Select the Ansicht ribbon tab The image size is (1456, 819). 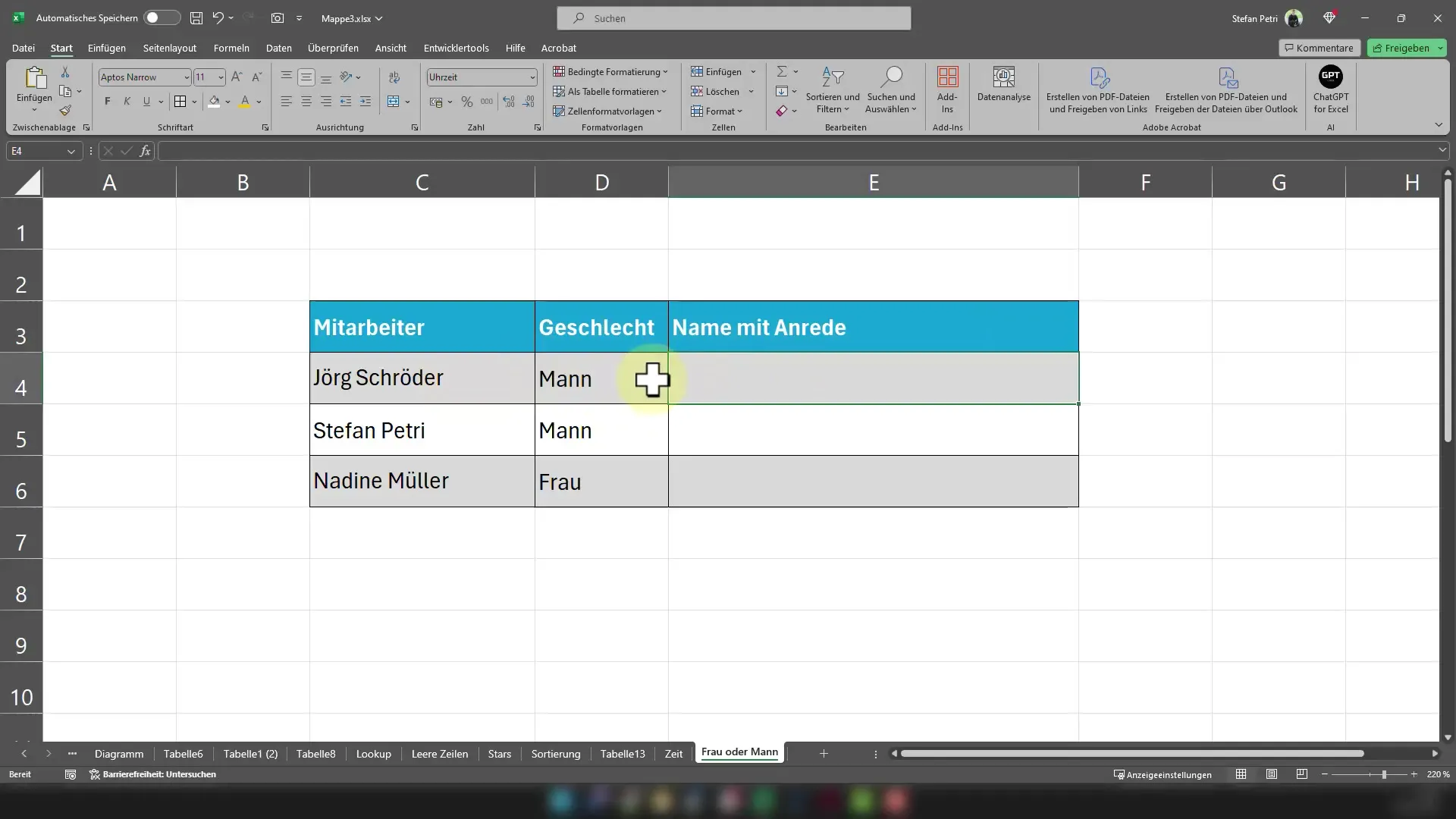391,48
